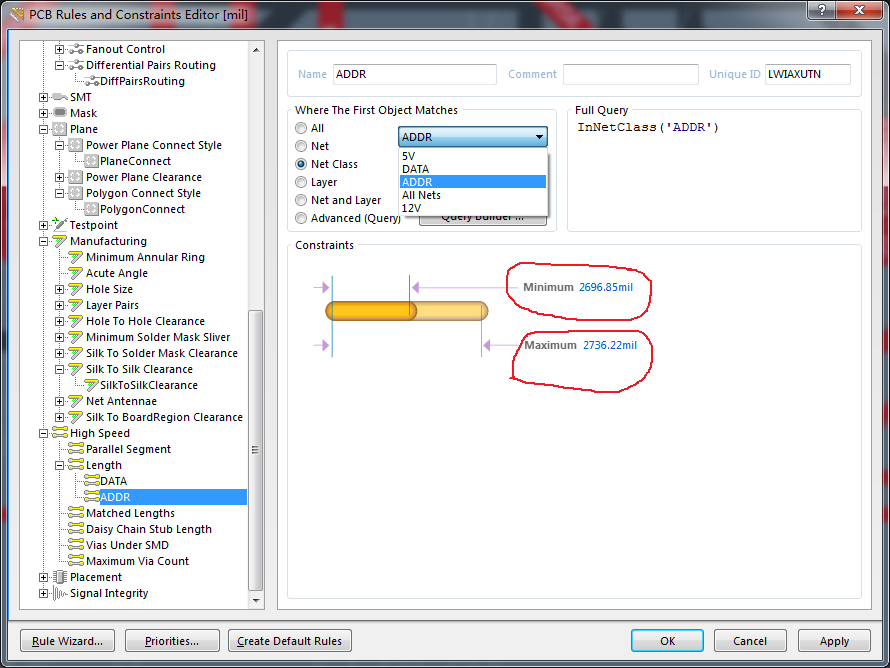Click the Vias Under SMD icon
The width and height of the screenshot is (890, 668).
click(x=75, y=545)
